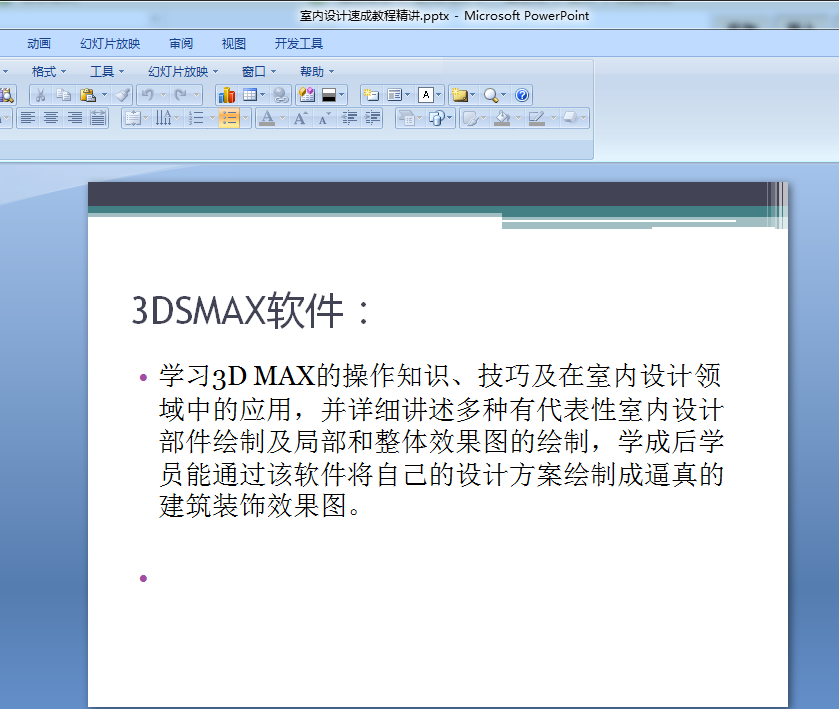
Task: Open the 格式 classic menu
Action: 49,72
